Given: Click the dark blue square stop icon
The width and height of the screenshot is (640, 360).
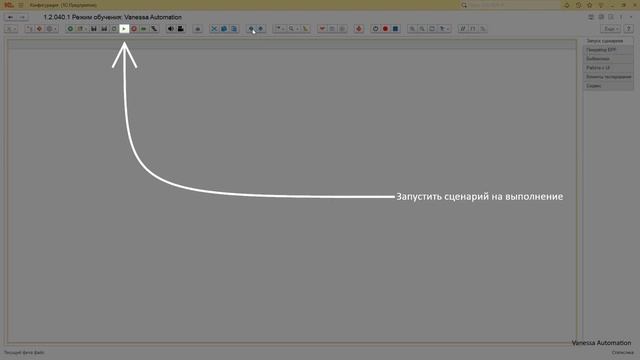Looking at the screenshot, I should point(395,29).
